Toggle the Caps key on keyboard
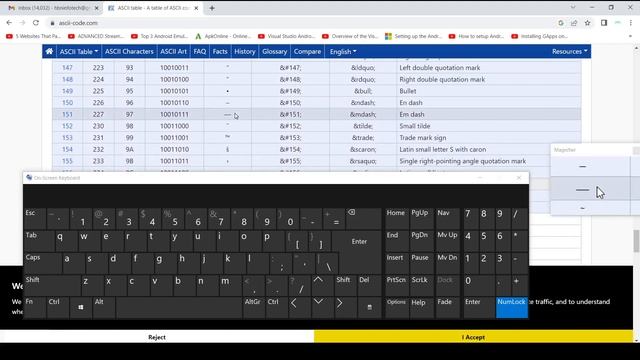 point(42,263)
